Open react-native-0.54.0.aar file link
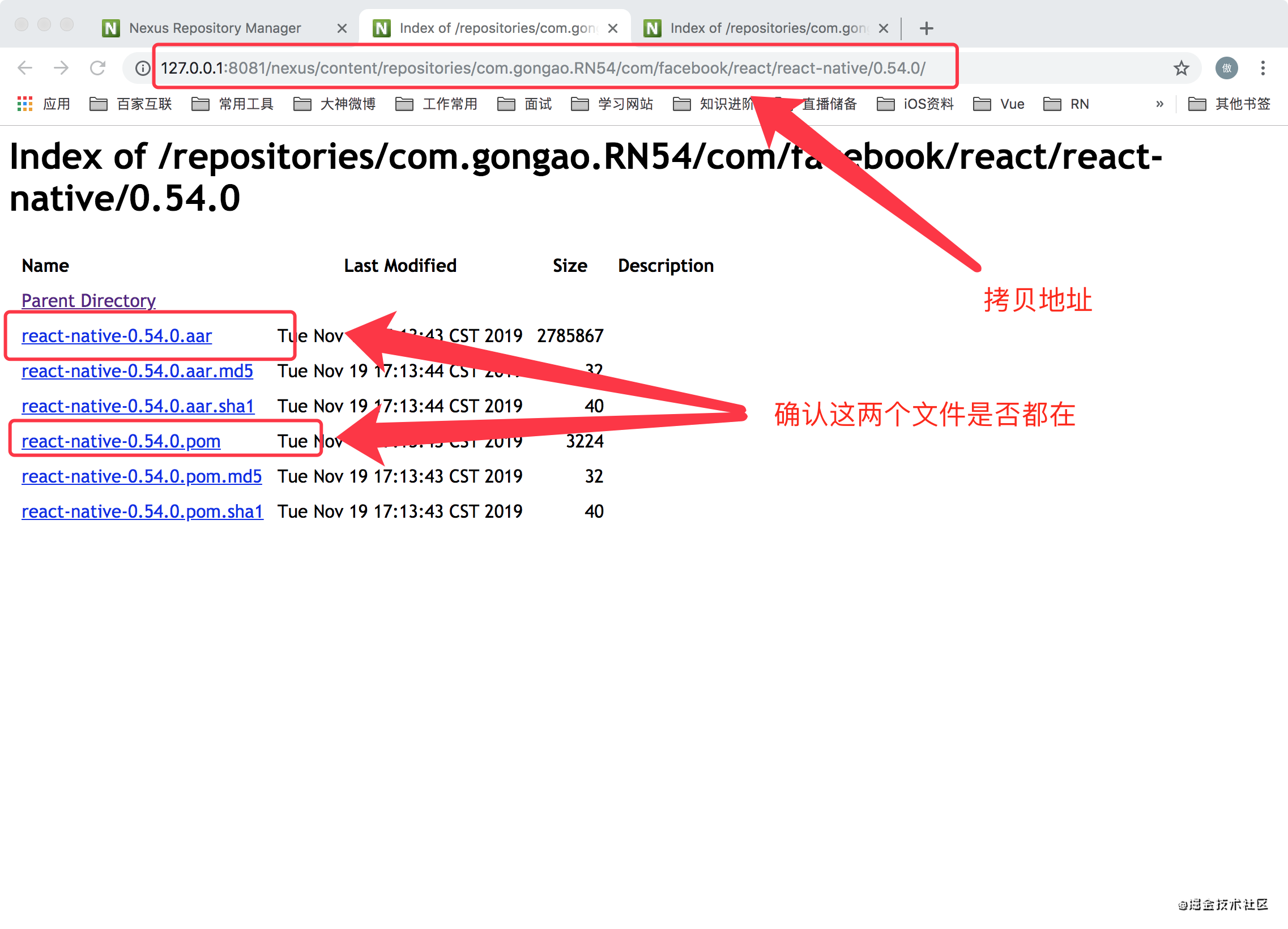1288x929 pixels. tap(117, 336)
